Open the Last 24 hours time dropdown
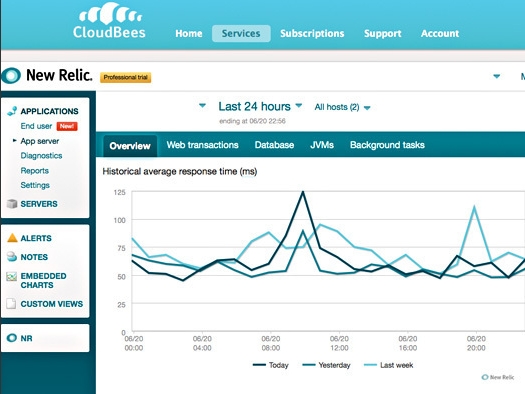 tap(260, 106)
